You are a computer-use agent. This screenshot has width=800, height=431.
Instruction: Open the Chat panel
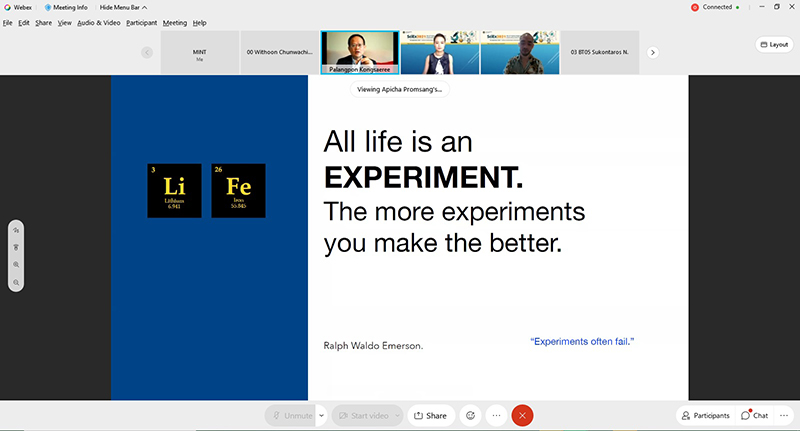pyautogui.click(x=755, y=415)
